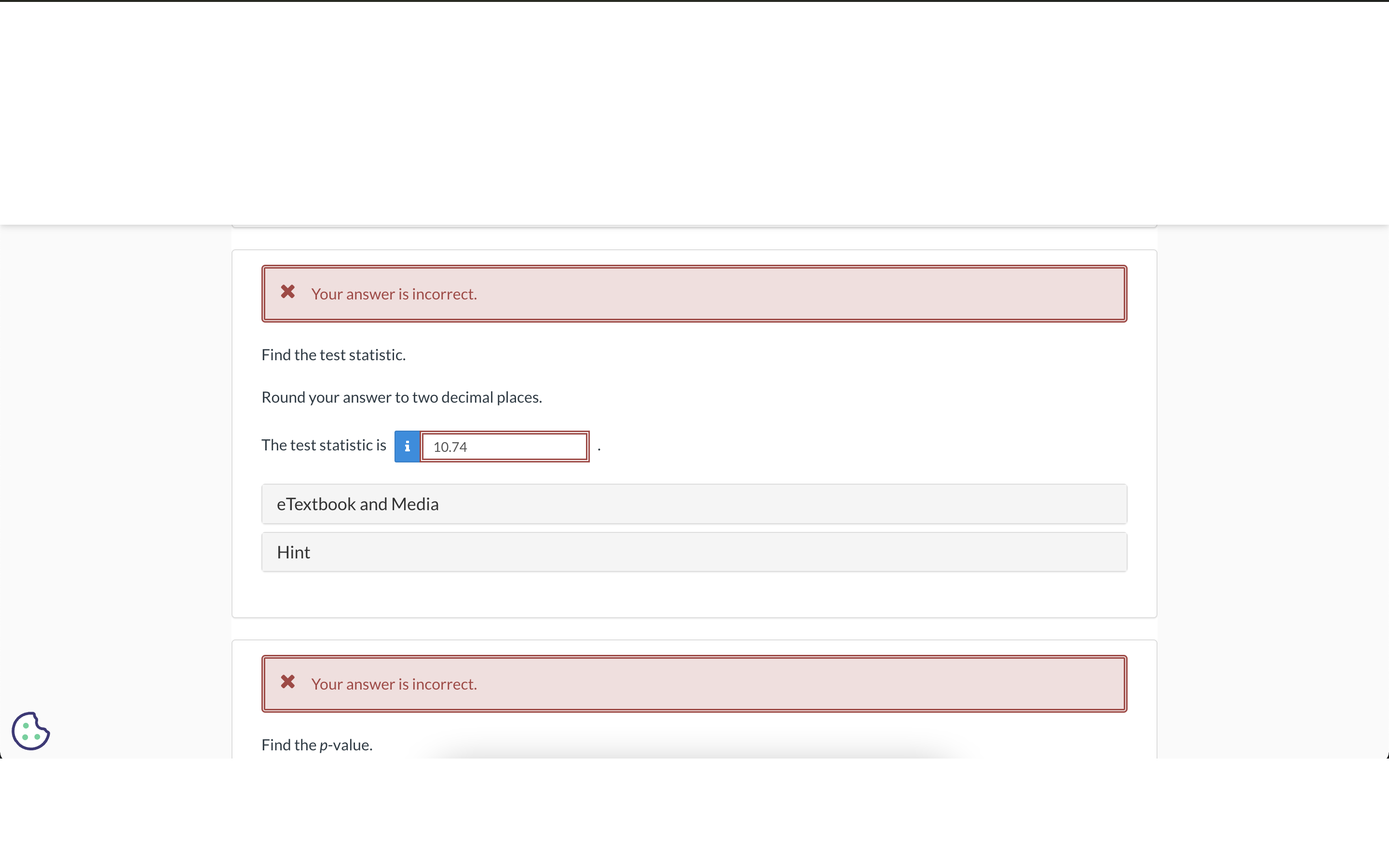Click the blue info icon beside the answer box
The width and height of the screenshot is (1389, 868).
coord(407,446)
